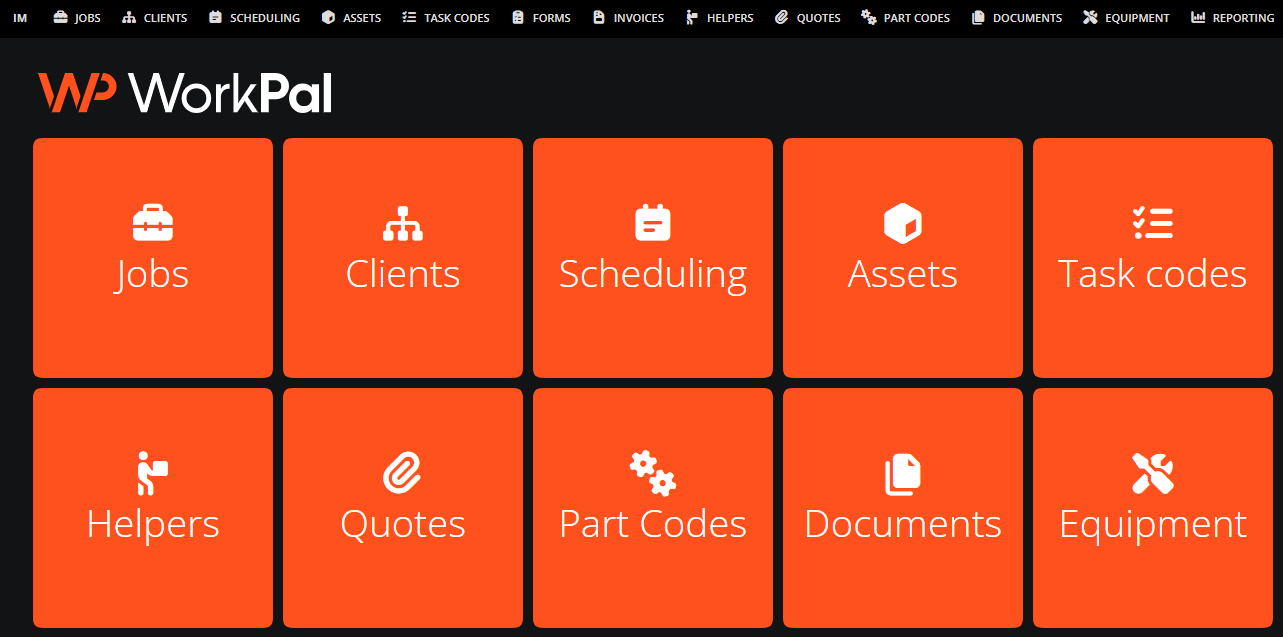Click the briefcase icon on the Jobs tile
Screen dimensions: 1283x637
pyautogui.click(x=153, y=222)
